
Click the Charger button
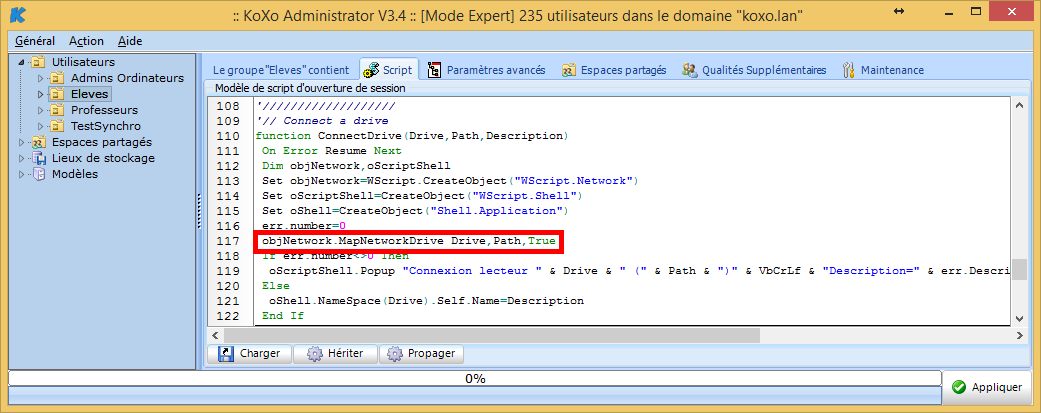click(250, 354)
